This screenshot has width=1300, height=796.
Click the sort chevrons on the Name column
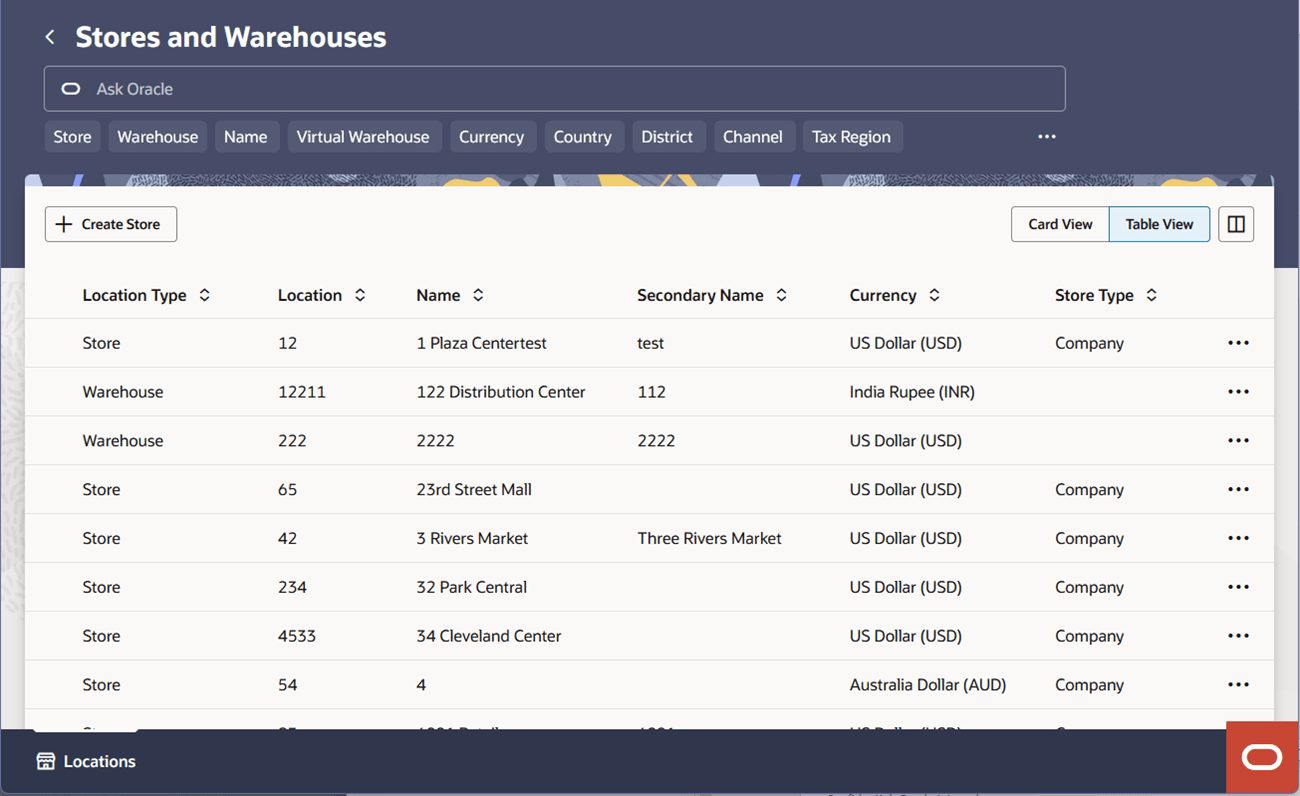478,294
